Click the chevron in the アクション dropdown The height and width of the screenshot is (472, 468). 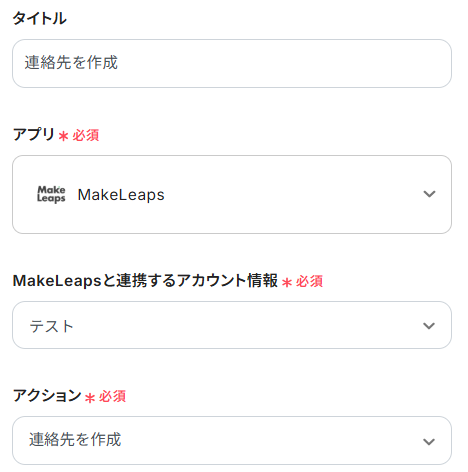tap(429, 442)
